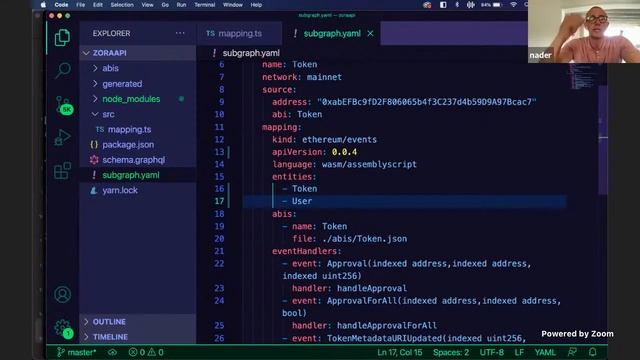
Task: Collapse the ZORAAPI root folder
Action: pos(138,53)
